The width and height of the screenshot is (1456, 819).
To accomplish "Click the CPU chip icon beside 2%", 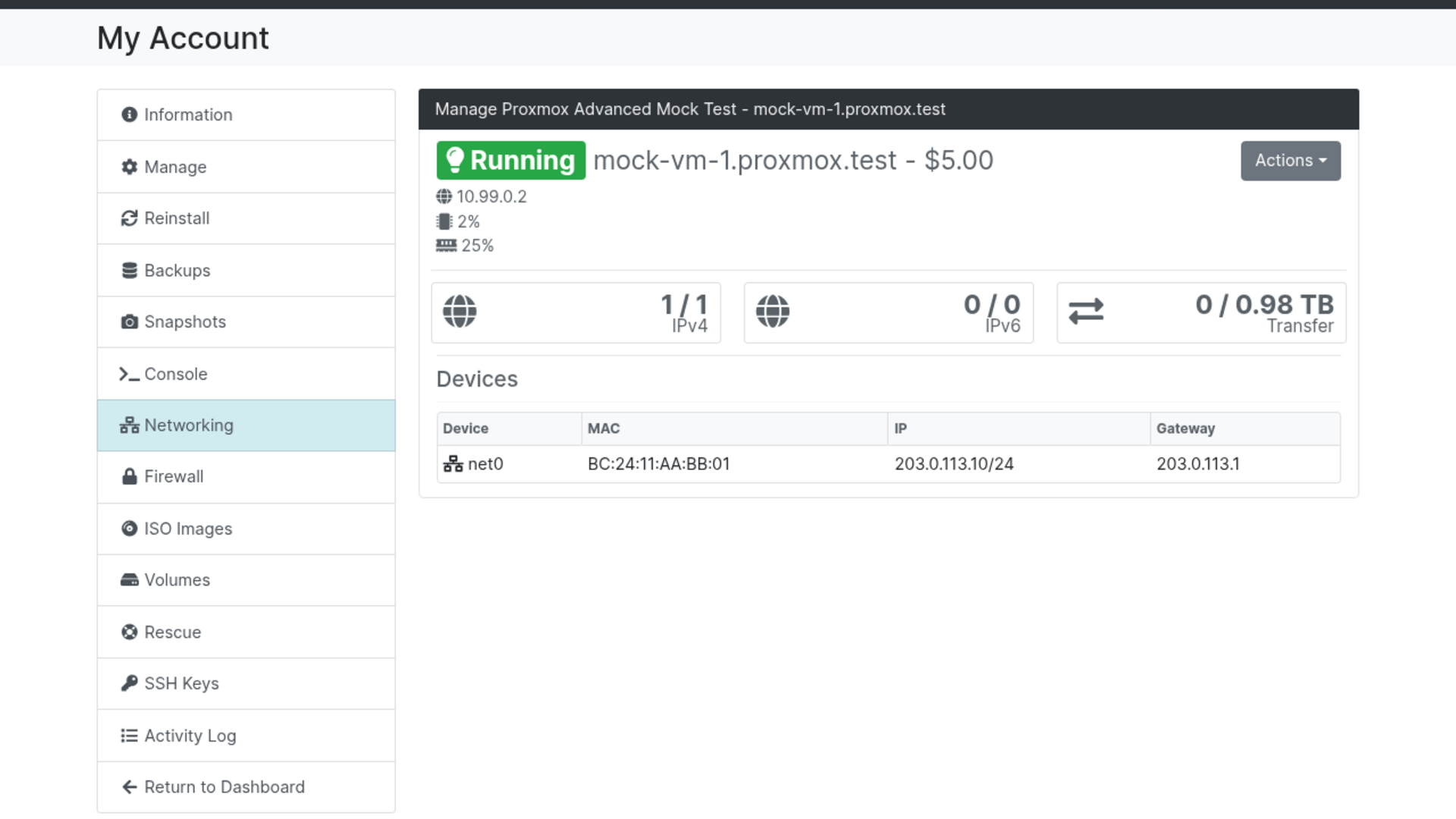I will (x=444, y=221).
